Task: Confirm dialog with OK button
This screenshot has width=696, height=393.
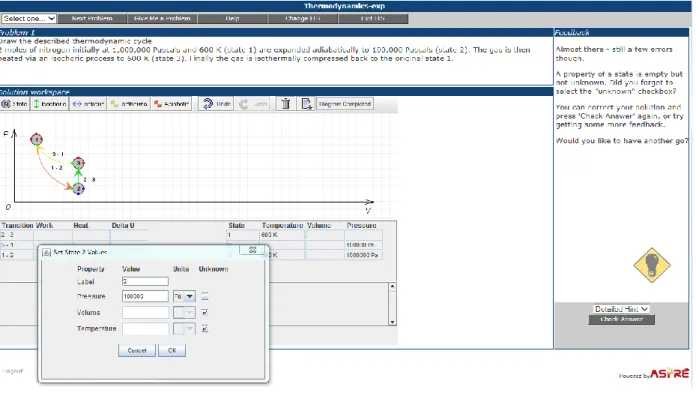Action: [x=172, y=350]
